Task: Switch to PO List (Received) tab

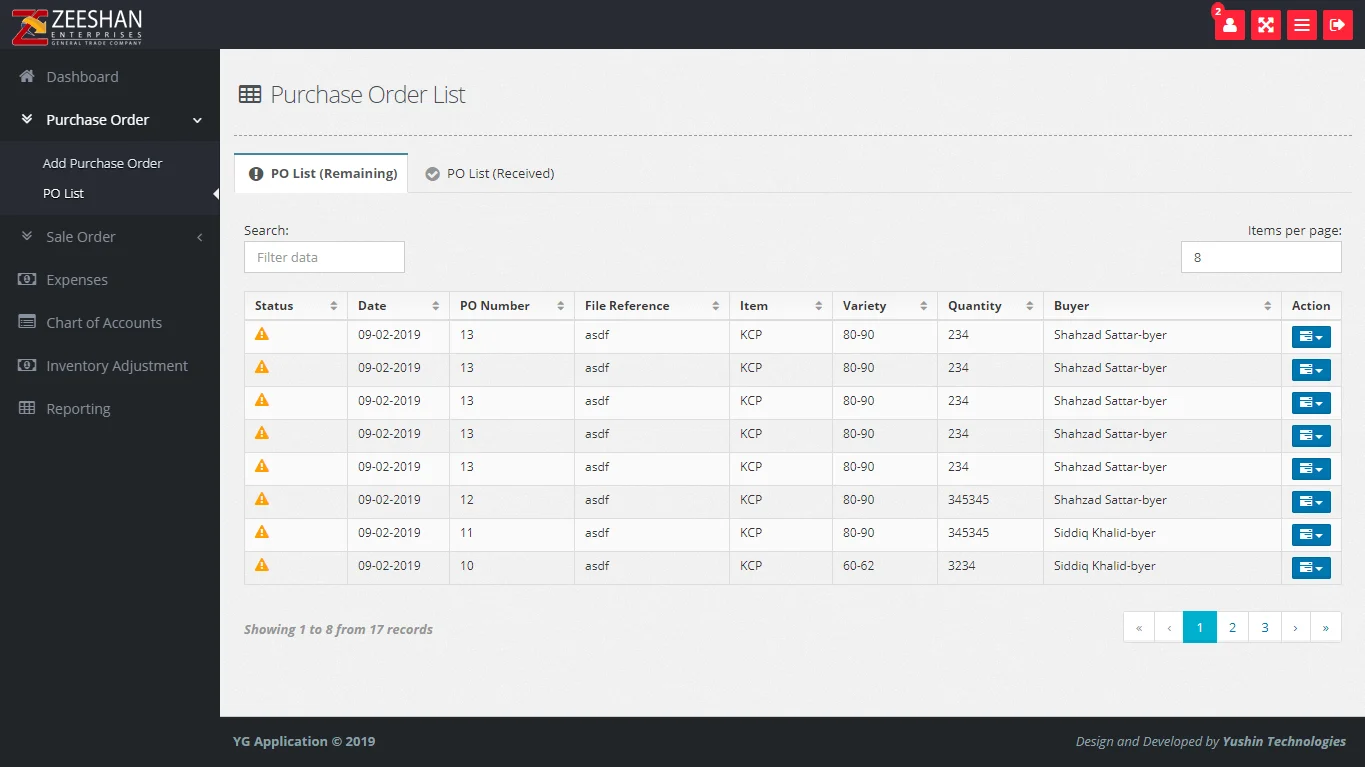Action: 490,174
